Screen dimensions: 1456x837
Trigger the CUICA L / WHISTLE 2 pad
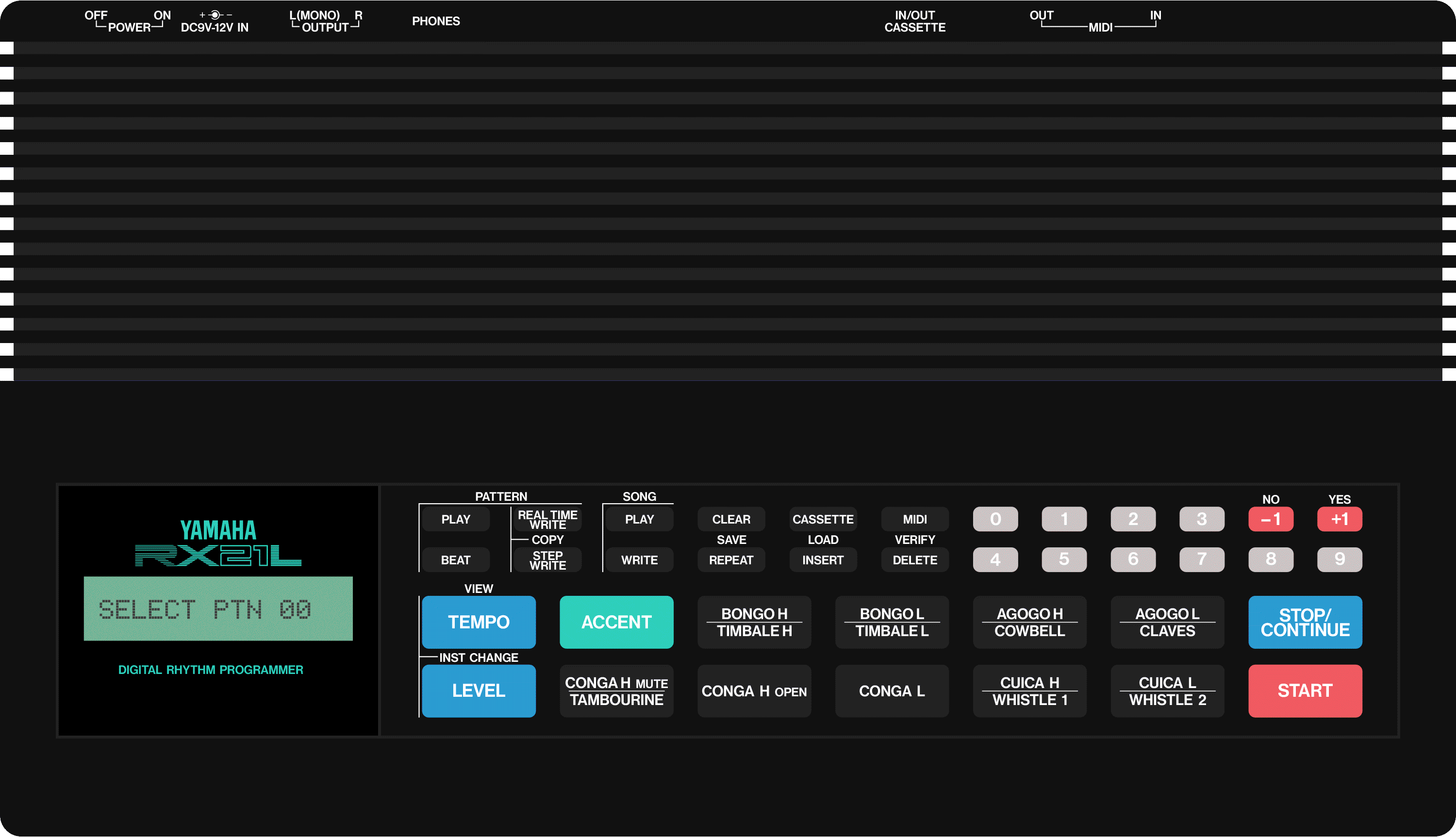click(1167, 691)
